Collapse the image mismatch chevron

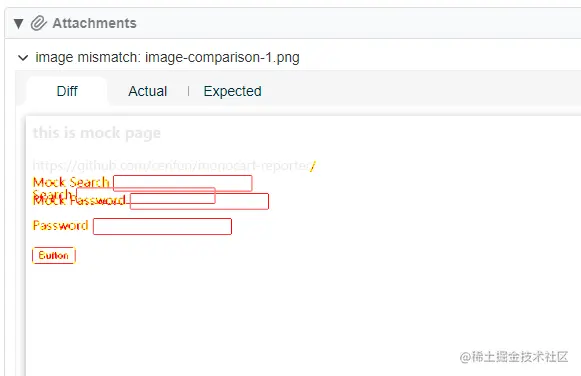(x=23, y=58)
